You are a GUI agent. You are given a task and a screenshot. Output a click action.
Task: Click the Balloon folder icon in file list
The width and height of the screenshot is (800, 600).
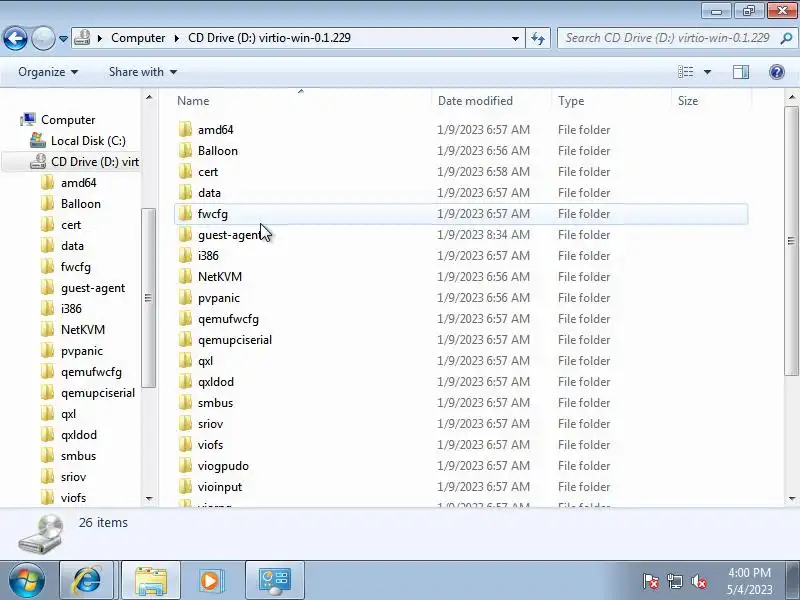pyautogui.click(x=186, y=151)
